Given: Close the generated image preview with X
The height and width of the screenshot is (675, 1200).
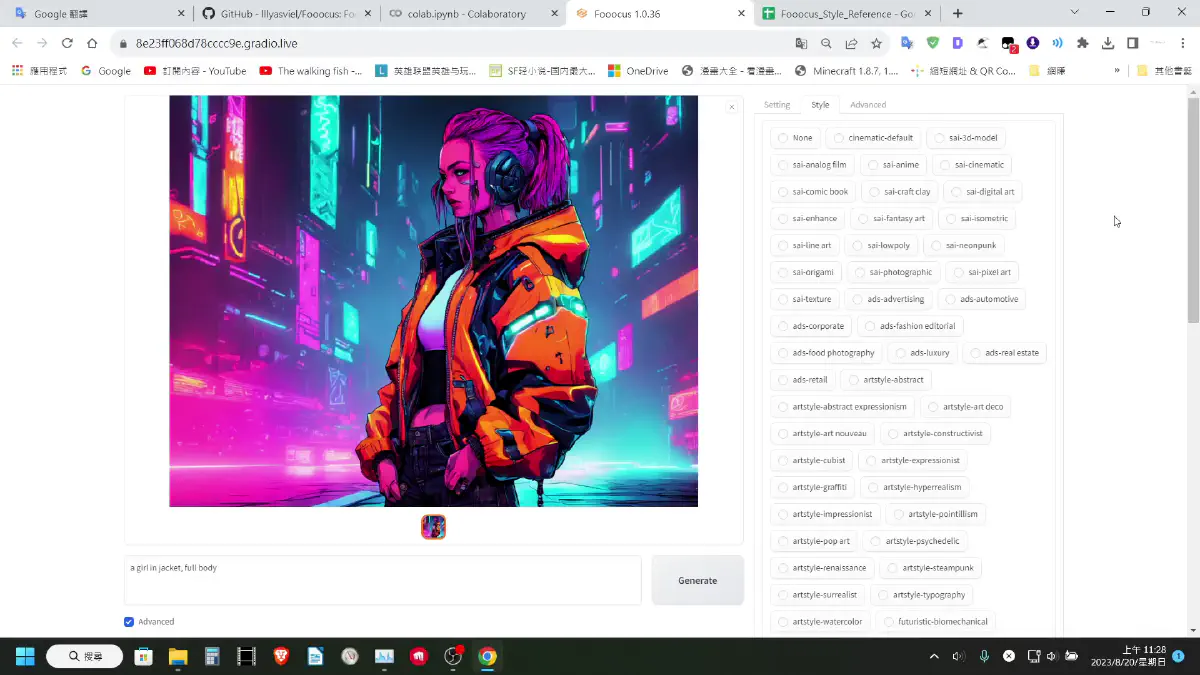Looking at the screenshot, I should (x=731, y=107).
